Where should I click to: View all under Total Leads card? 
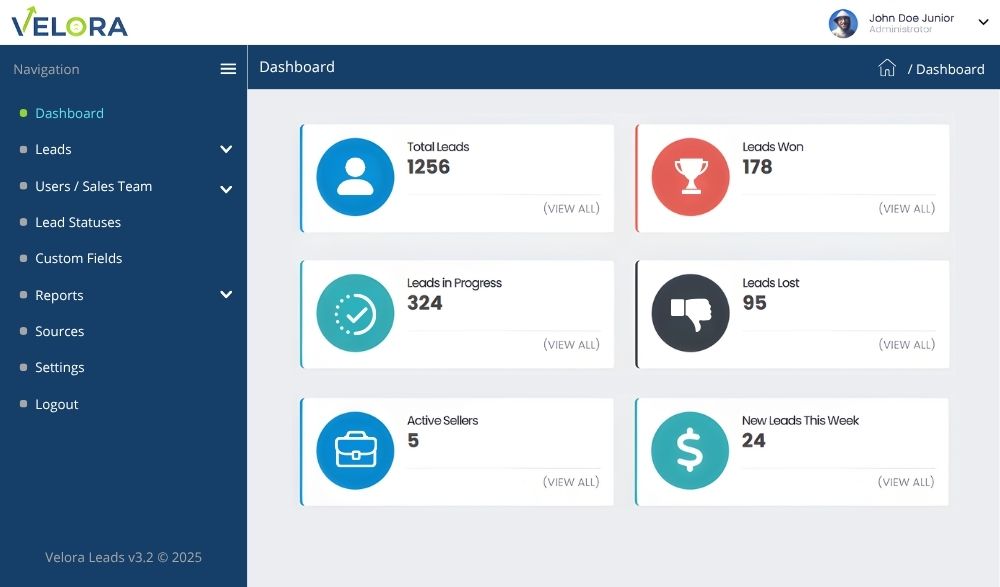(x=571, y=209)
